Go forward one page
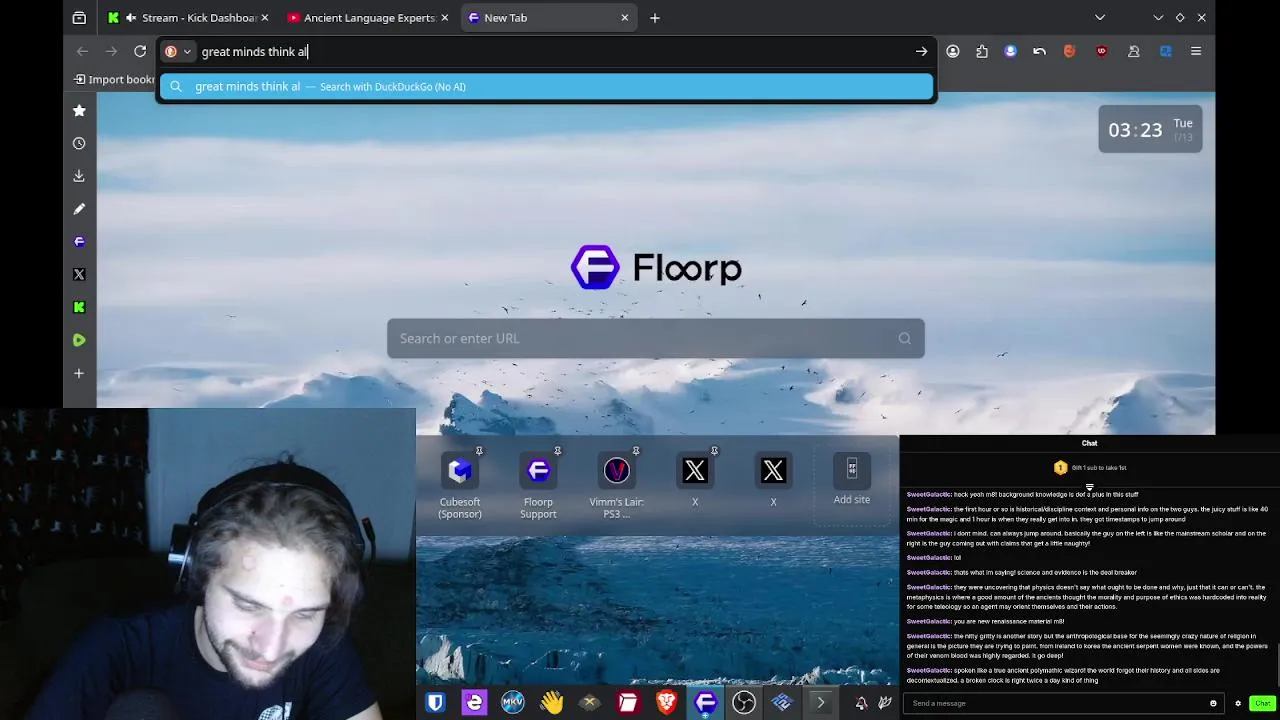Screen dimensions: 1280x720 point(111,51)
